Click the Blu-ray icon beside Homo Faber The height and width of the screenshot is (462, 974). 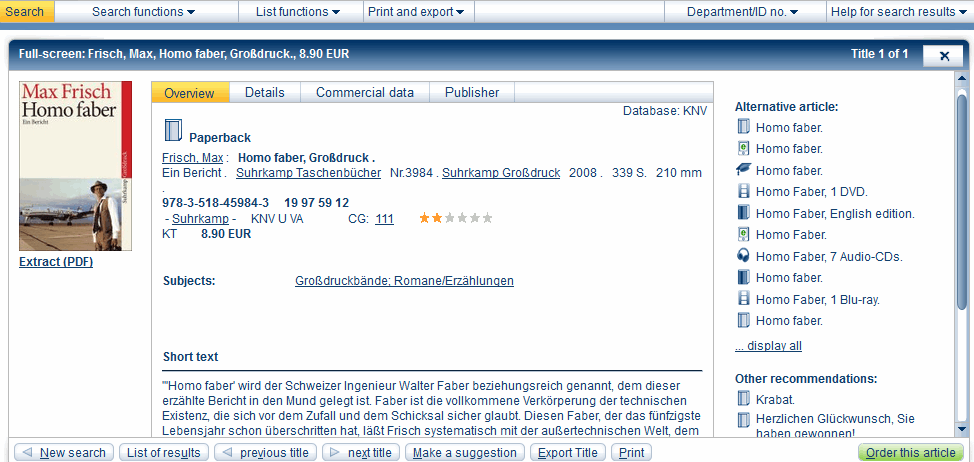pyautogui.click(x=743, y=299)
